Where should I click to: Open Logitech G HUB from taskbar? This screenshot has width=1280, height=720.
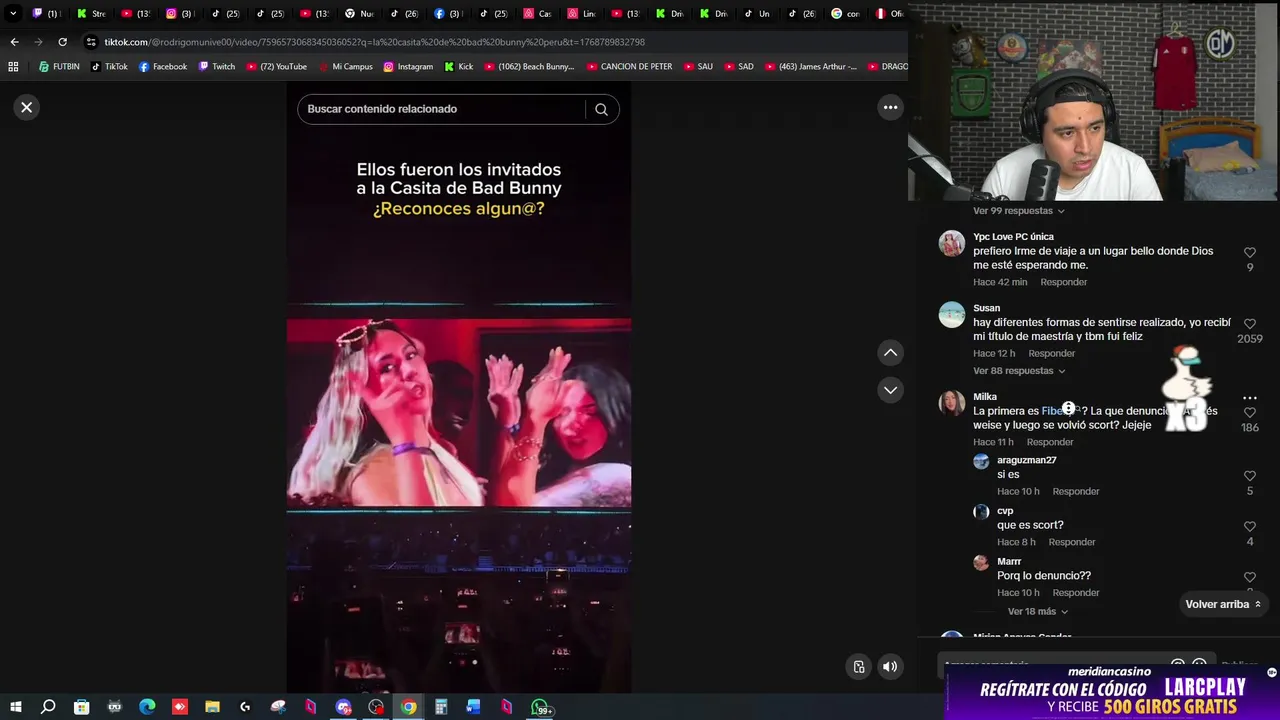click(x=245, y=707)
